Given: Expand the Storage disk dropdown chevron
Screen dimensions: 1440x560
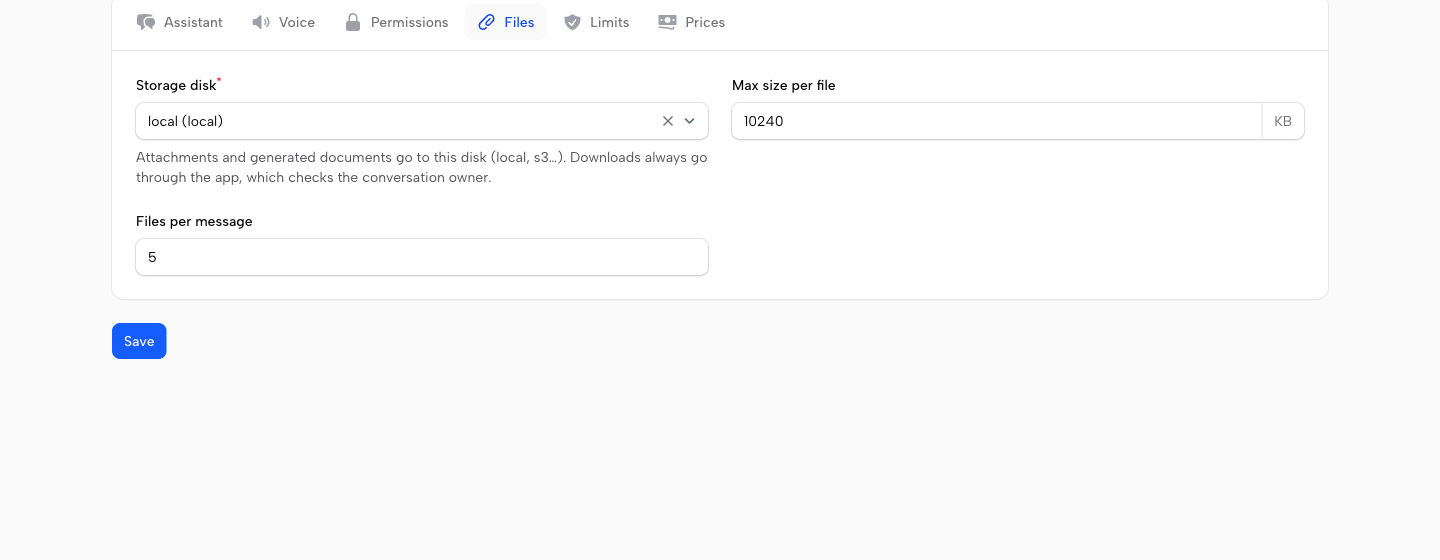Looking at the screenshot, I should point(689,121).
